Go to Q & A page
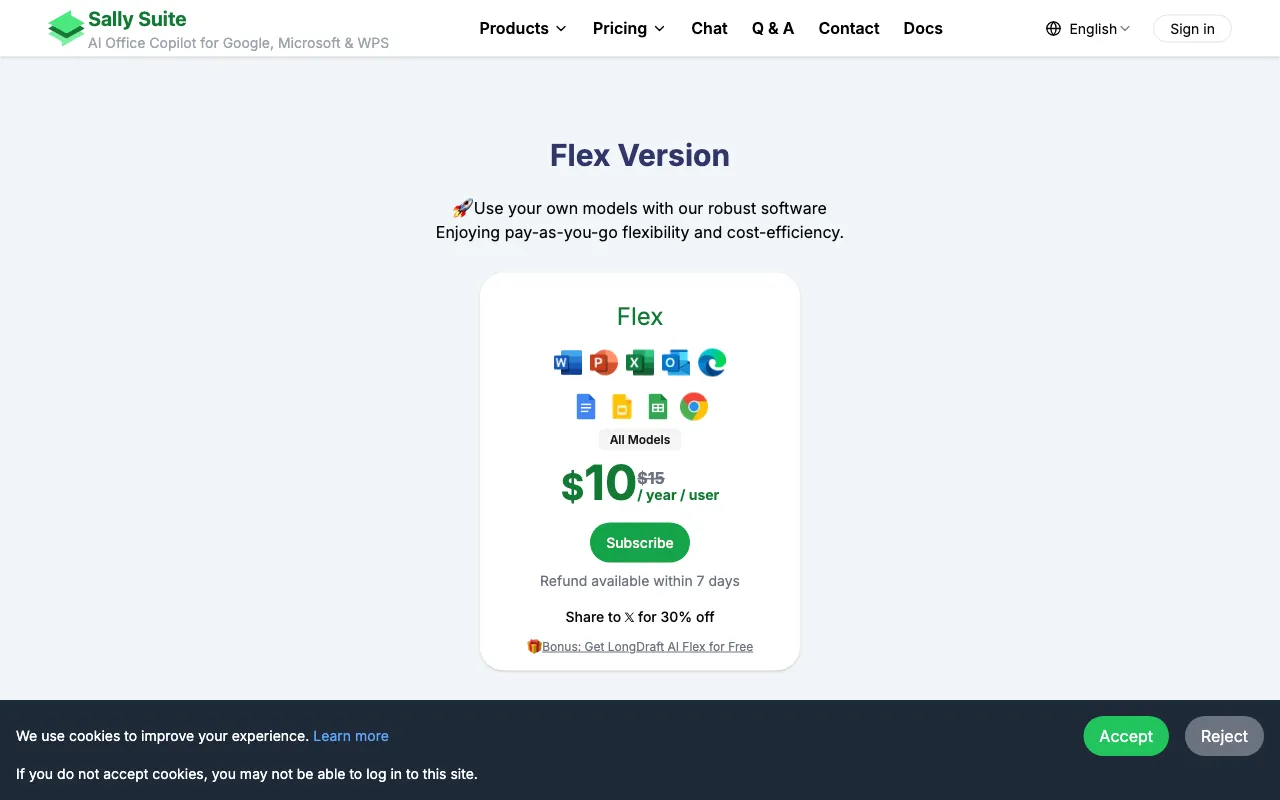The image size is (1280, 800). [x=773, y=28]
